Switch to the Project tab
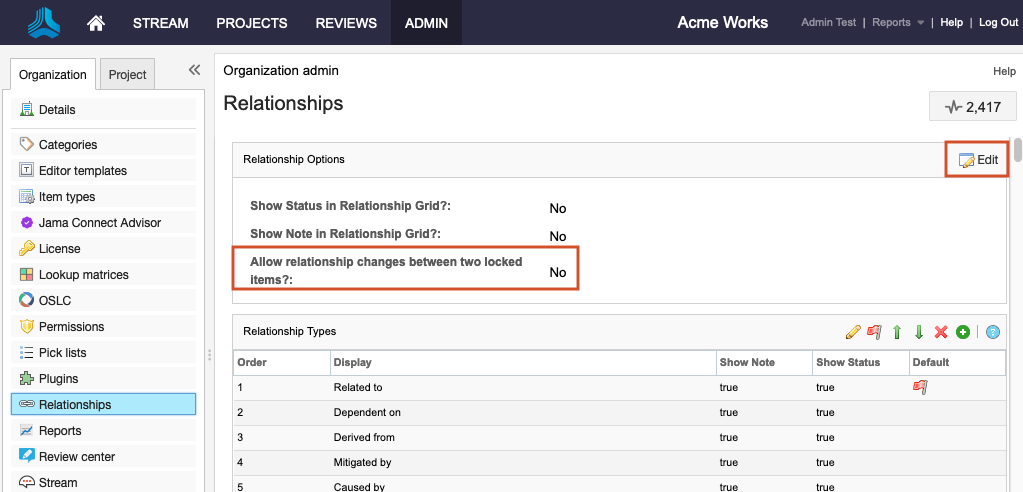This screenshot has width=1023, height=492. click(128, 75)
